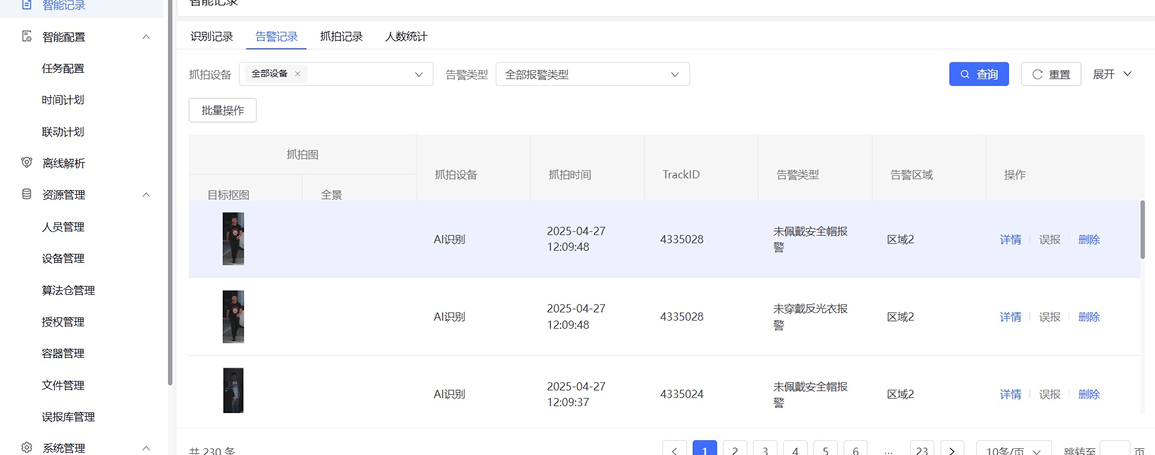Image resolution: width=1155 pixels, height=455 pixels.
Task: Click the 系统管理 gear icon
Action: coord(27,448)
